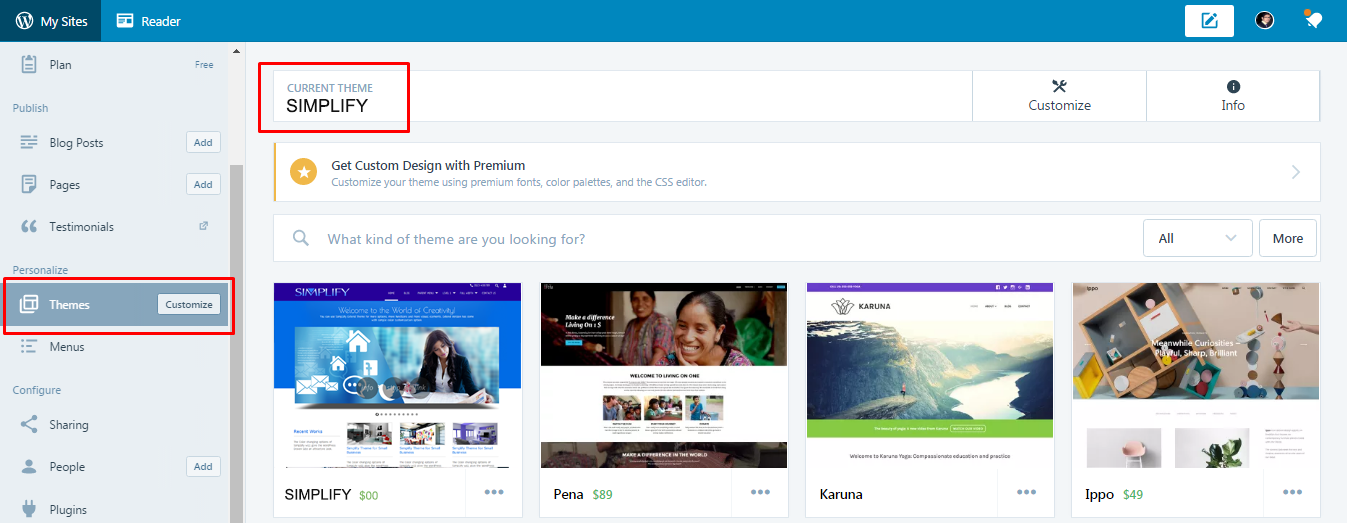Click the search magnifier icon
The image size is (1347, 523).
[x=301, y=238]
